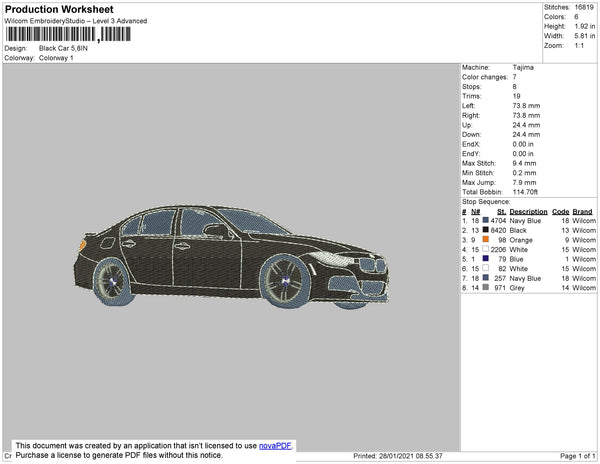Screen dimensions: 600x464
Task: Click the Orange swatch in stop row 3
Action: coord(486,239)
